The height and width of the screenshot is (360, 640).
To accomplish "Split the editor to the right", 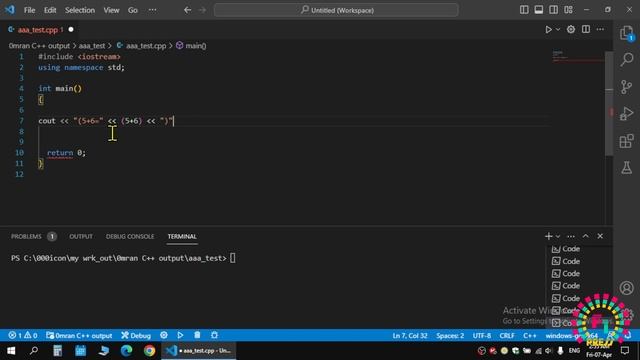I will (586, 29).
